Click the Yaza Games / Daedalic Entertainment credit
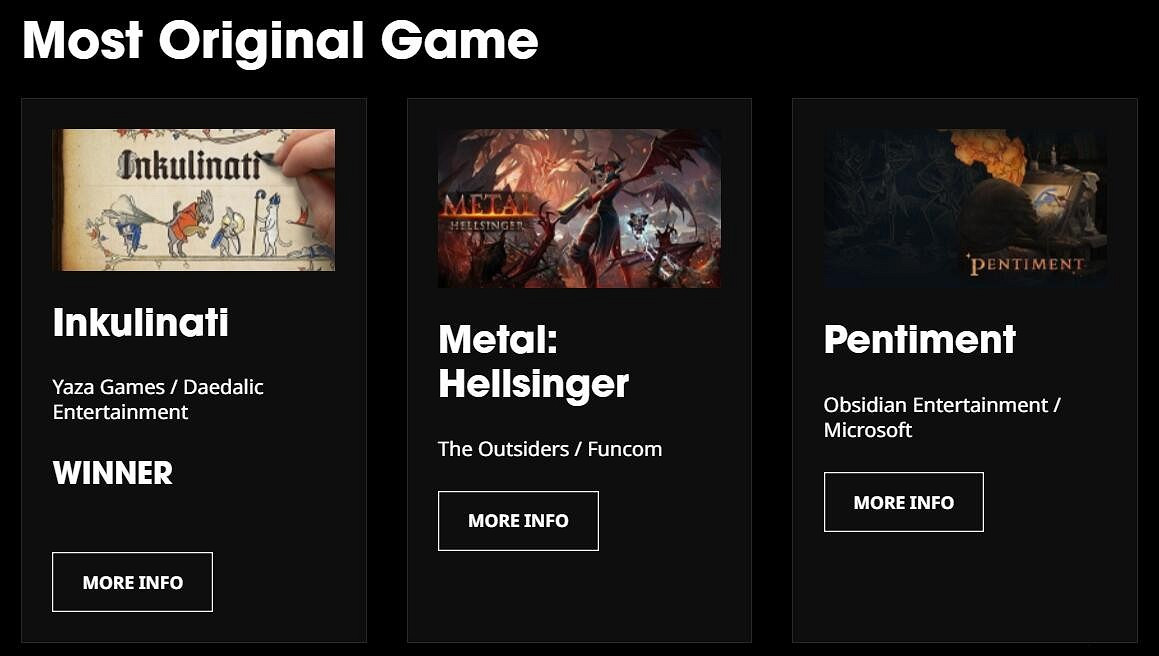This screenshot has height=656, width=1159. (158, 399)
